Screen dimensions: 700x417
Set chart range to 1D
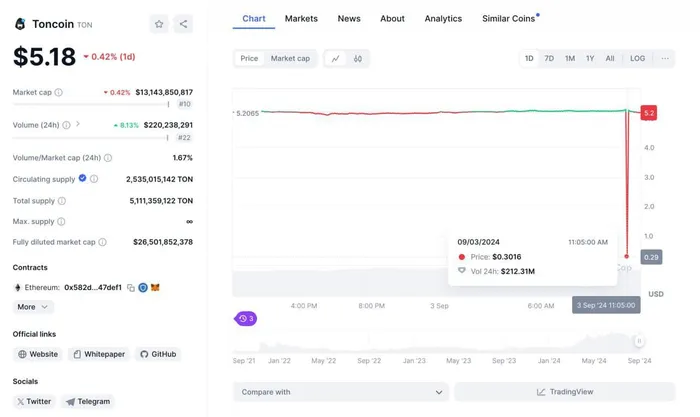click(529, 58)
